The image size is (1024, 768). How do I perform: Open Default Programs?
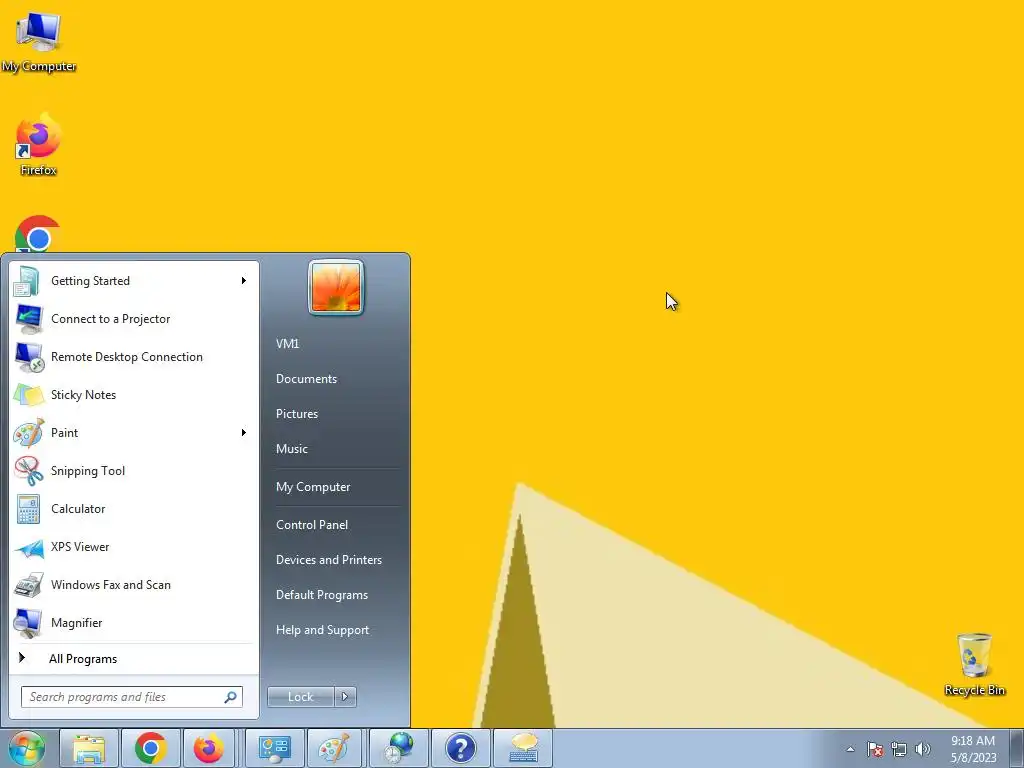(x=322, y=595)
